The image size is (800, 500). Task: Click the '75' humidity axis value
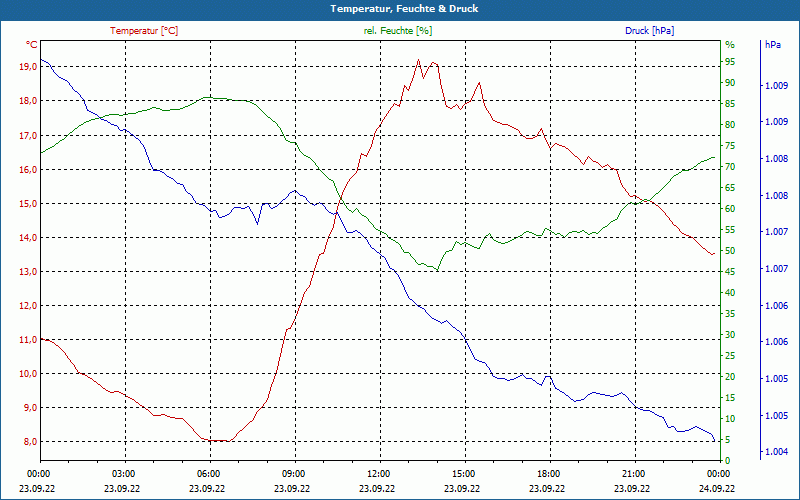coord(730,146)
